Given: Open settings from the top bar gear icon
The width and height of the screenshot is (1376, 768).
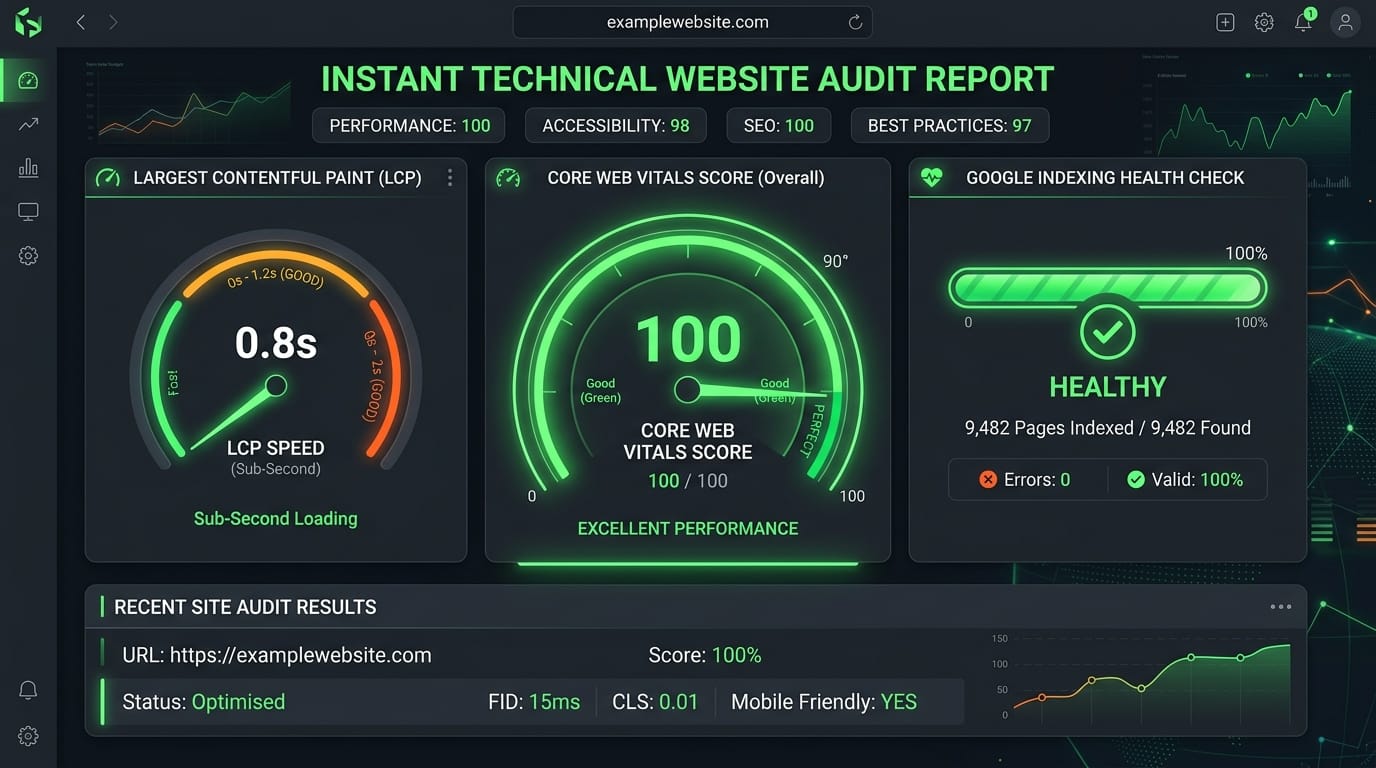Looking at the screenshot, I should (1264, 23).
